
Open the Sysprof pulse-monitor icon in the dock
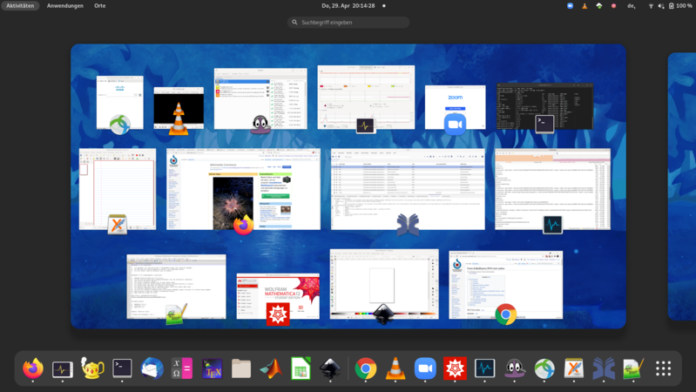tap(63, 369)
